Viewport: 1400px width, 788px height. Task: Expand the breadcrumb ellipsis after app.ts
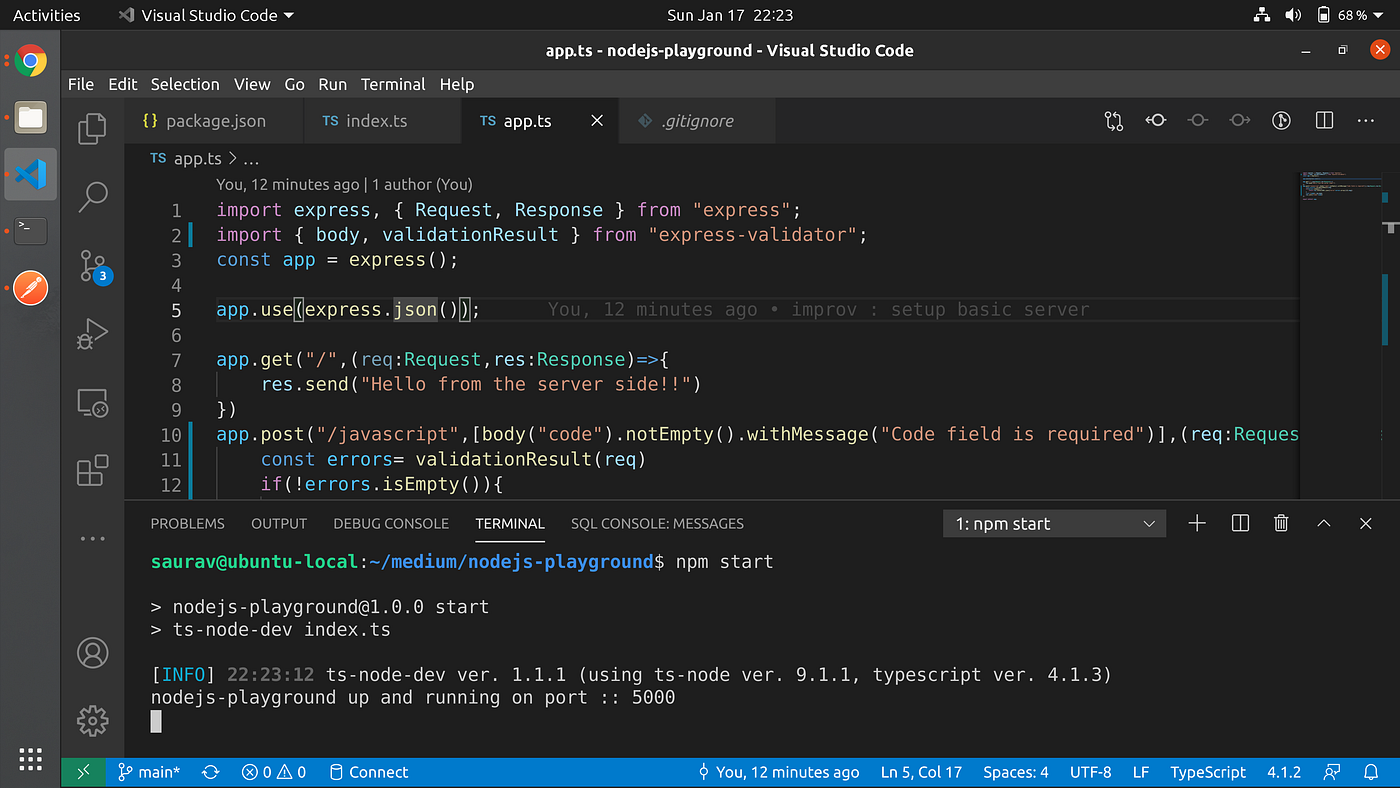(x=251, y=159)
